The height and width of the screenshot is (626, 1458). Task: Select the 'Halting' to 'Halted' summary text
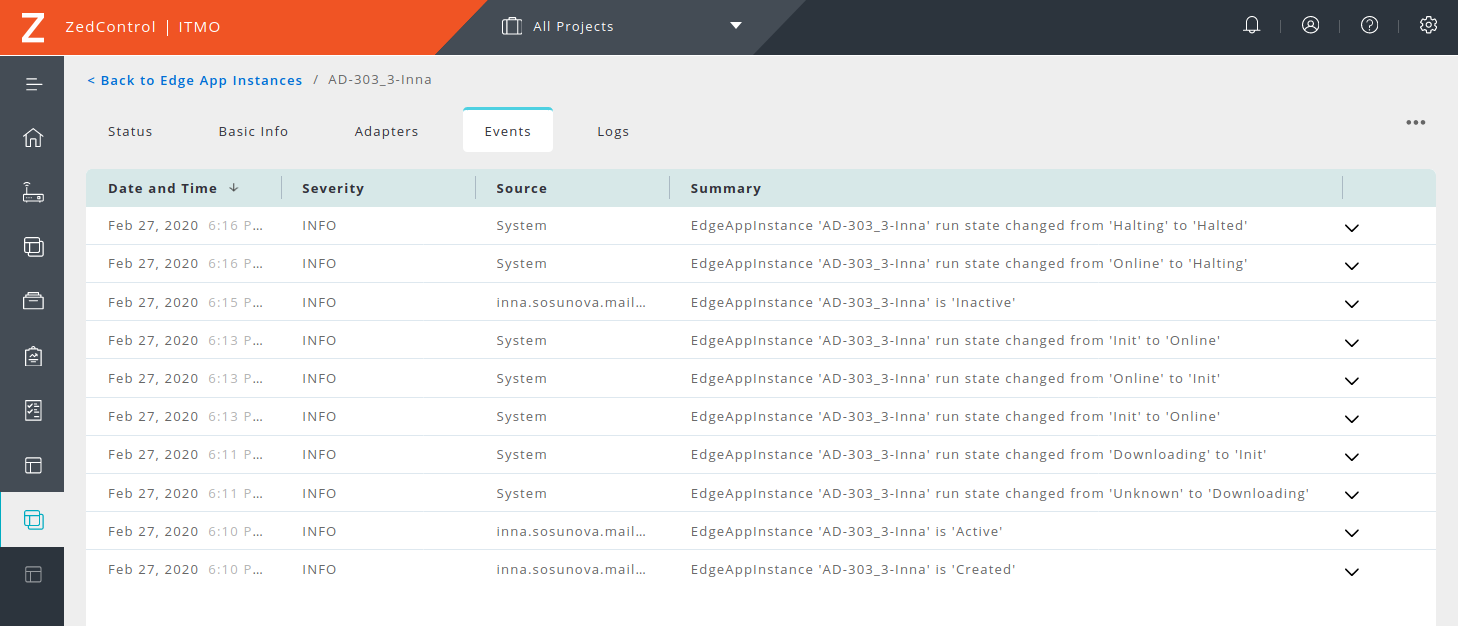[x=969, y=226]
